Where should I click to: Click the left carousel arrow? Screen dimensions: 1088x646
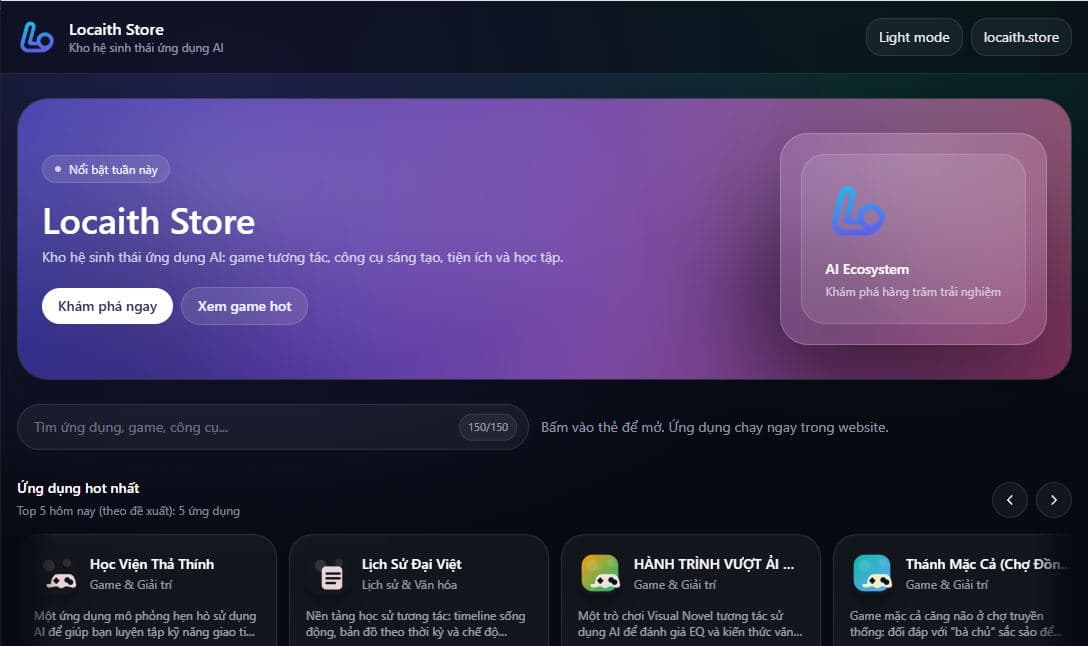1010,499
